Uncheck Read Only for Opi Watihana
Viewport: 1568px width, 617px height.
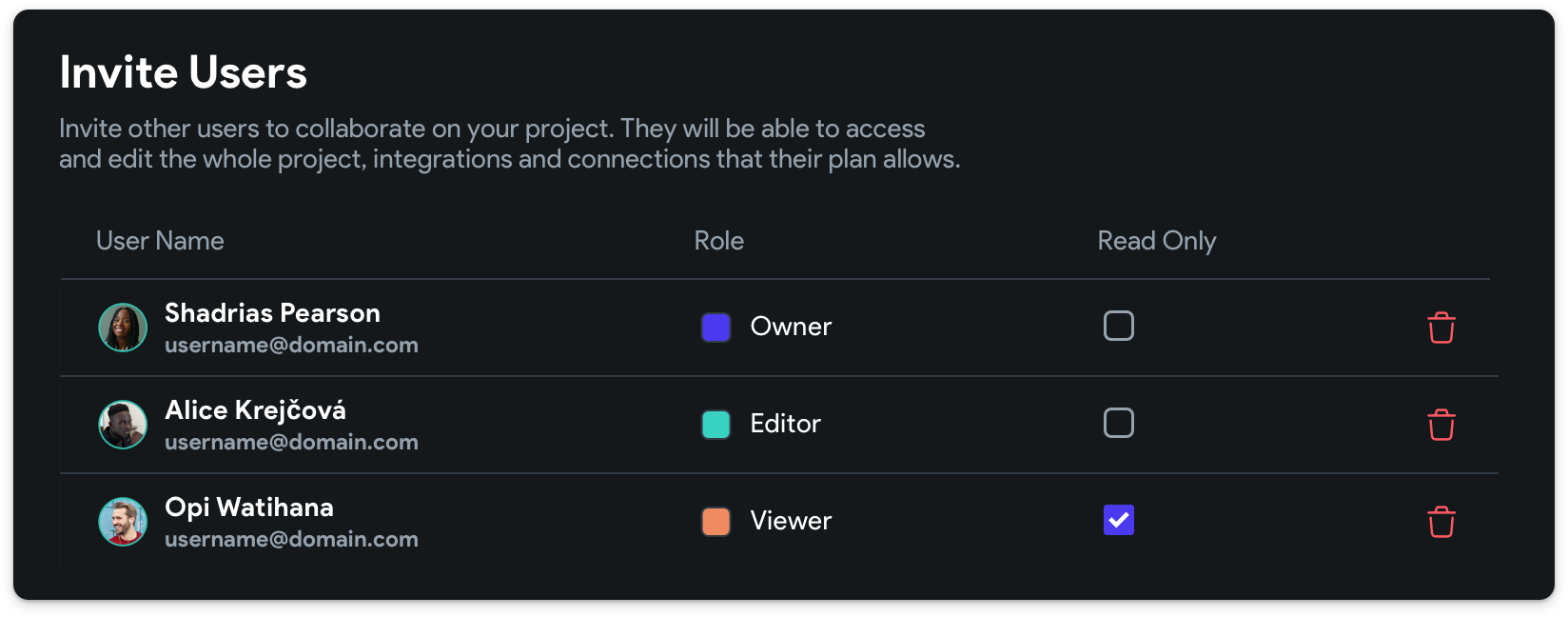click(1118, 520)
